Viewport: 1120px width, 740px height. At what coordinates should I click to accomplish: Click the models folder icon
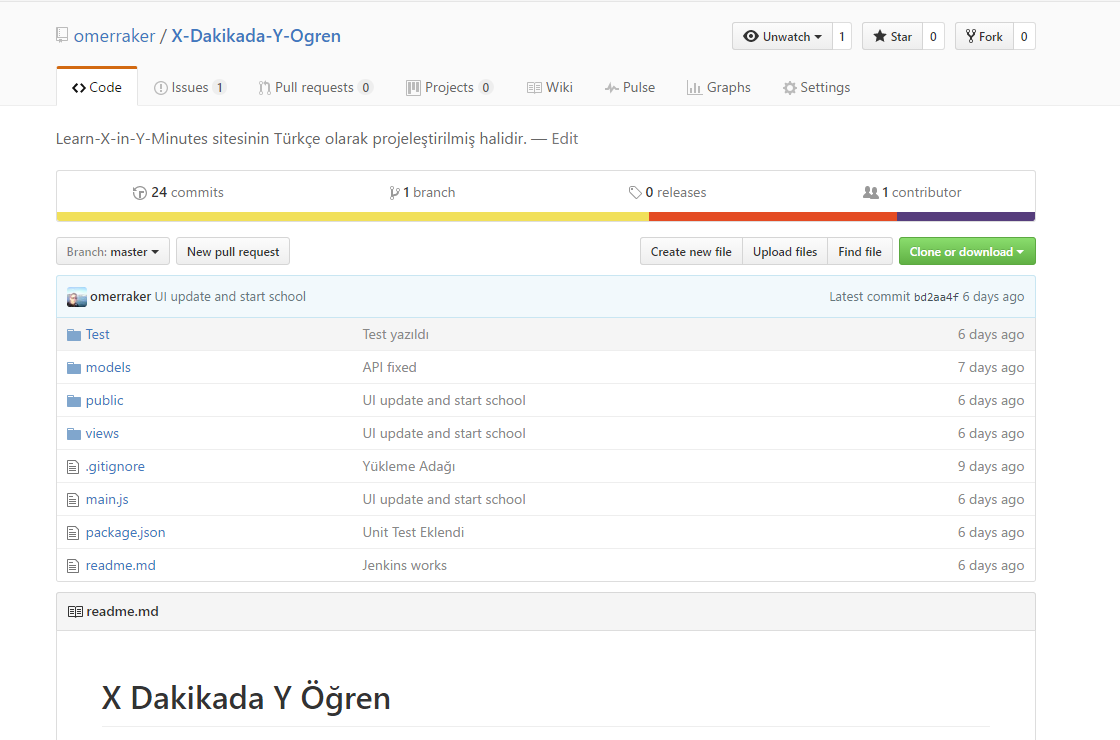point(74,368)
